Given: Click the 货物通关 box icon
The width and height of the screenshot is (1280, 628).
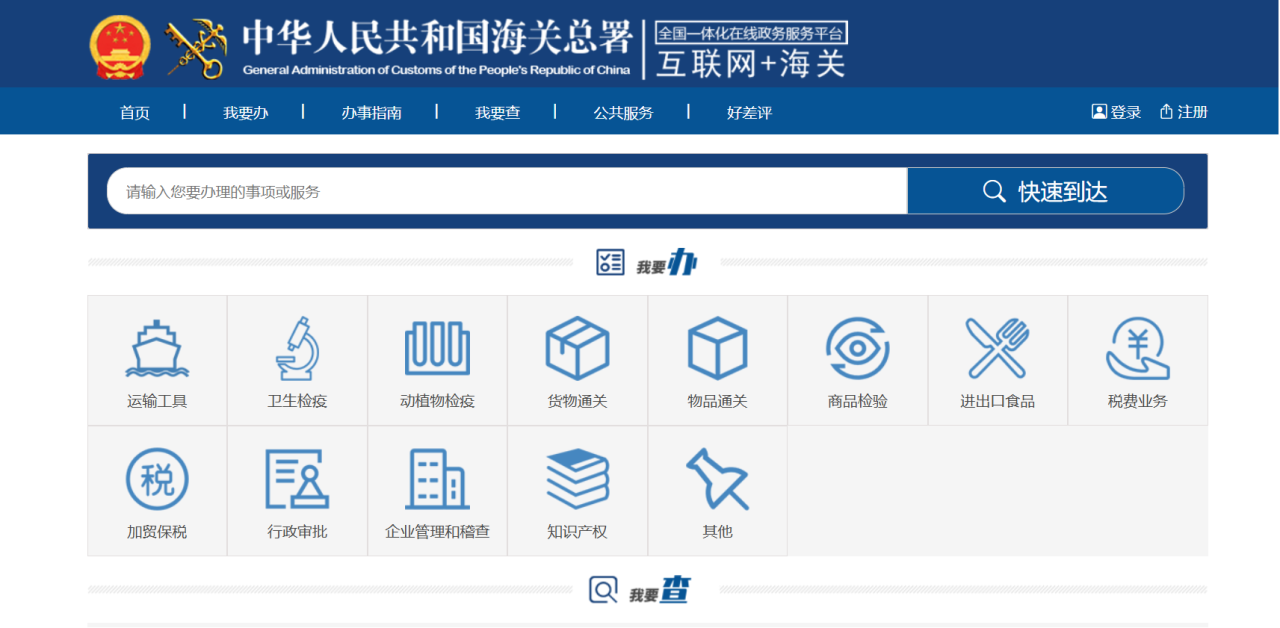Looking at the screenshot, I should coord(577,349).
